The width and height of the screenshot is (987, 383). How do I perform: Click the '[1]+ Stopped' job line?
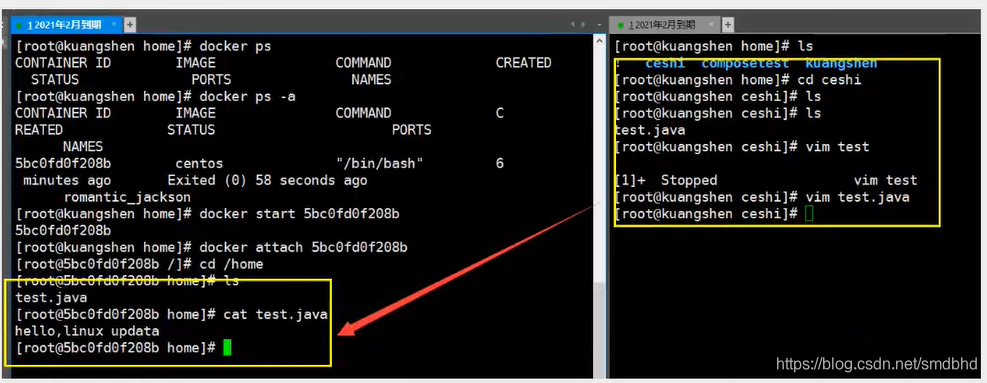click(765, 180)
